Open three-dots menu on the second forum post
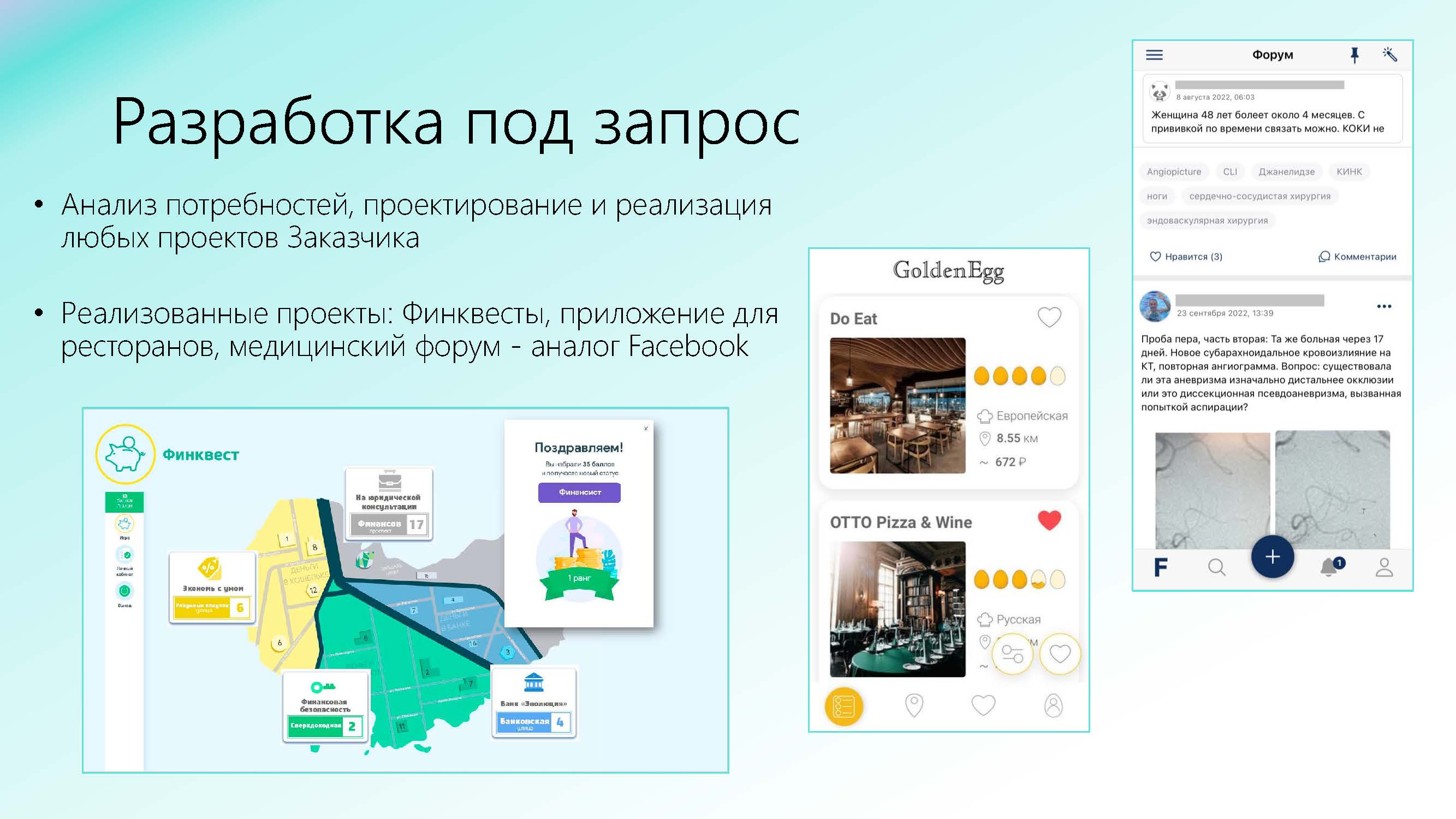 click(x=1383, y=306)
